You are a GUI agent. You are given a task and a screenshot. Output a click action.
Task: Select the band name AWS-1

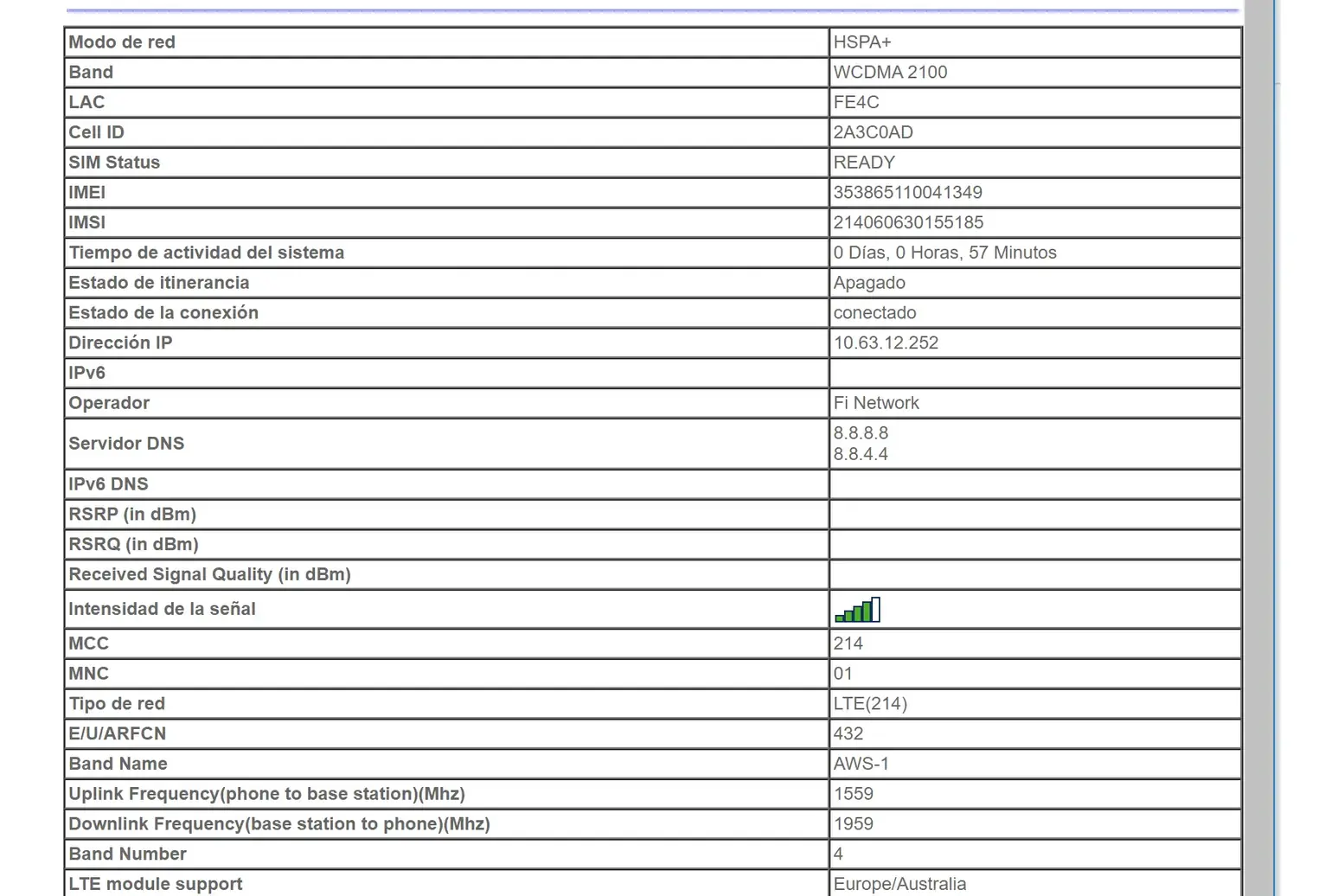[861, 764]
